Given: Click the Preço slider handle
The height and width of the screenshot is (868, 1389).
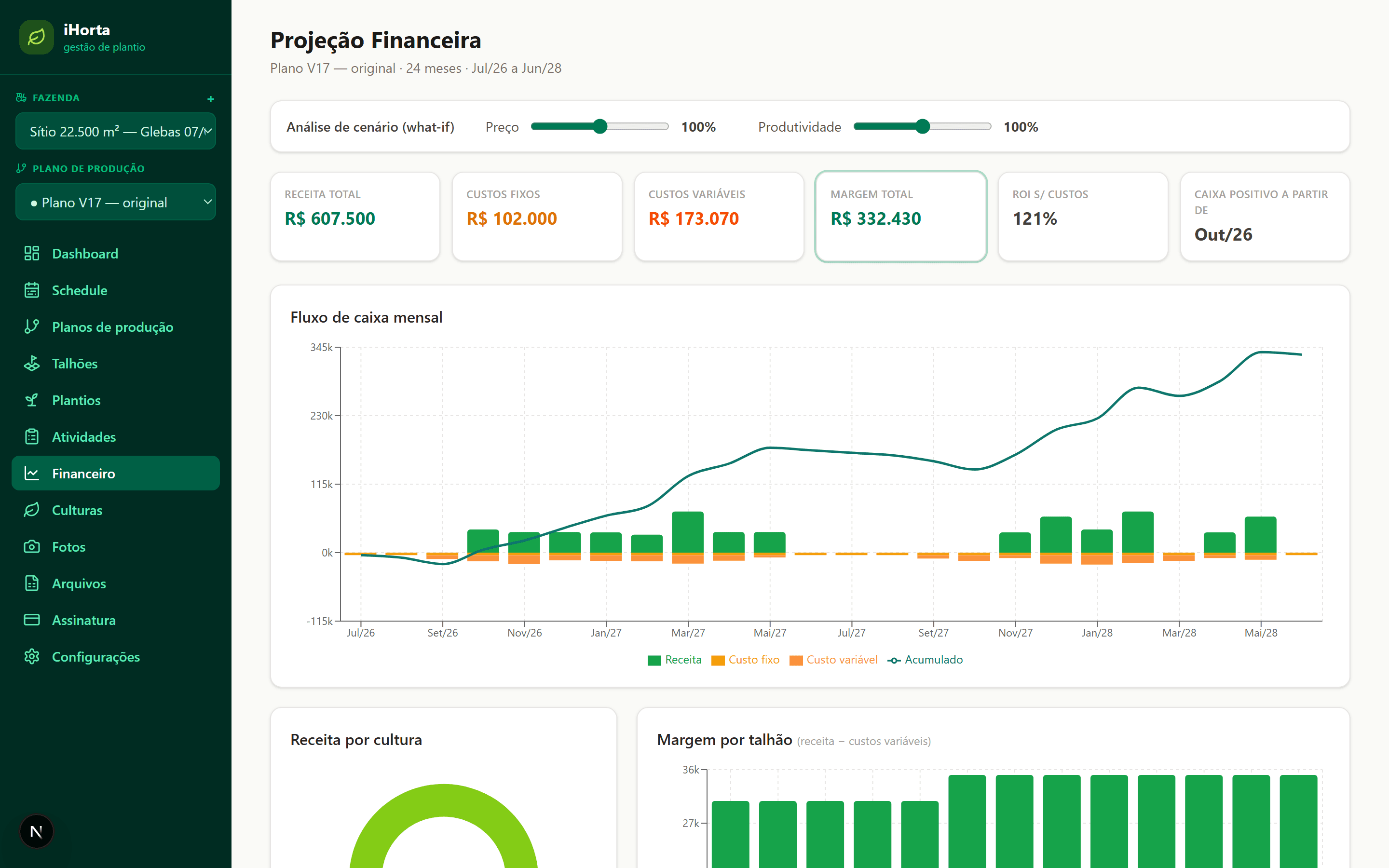Looking at the screenshot, I should coord(600,126).
